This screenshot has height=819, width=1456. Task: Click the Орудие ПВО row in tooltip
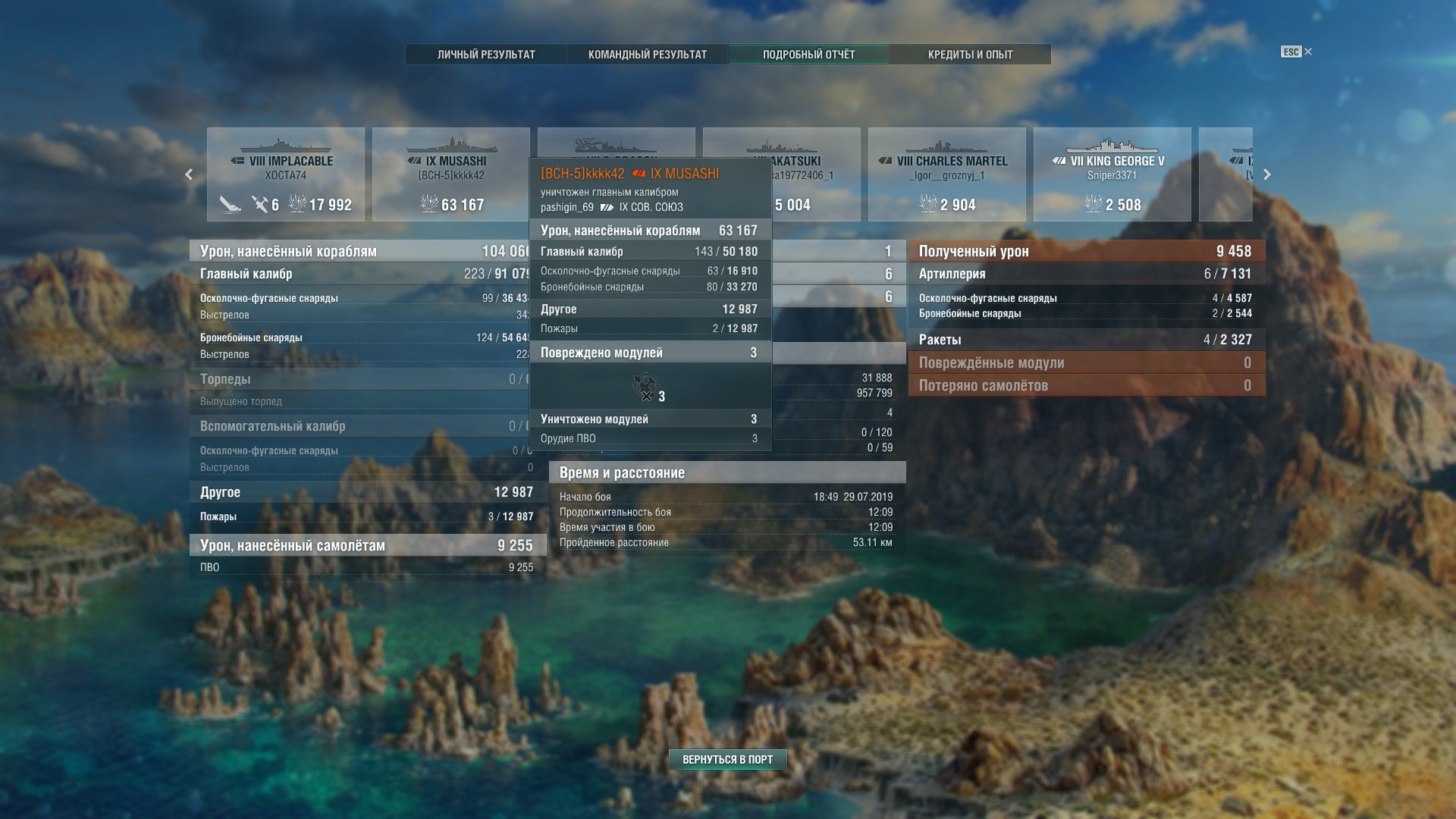(650, 438)
